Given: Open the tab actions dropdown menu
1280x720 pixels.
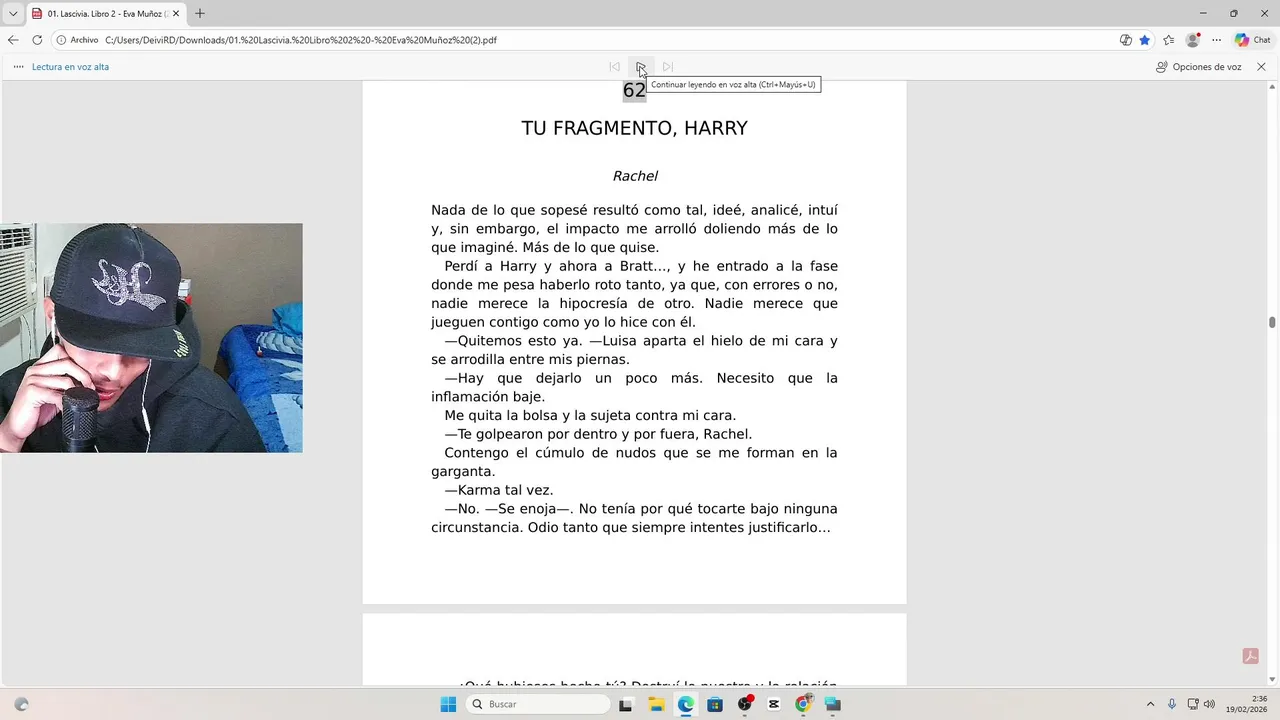Looking at the screenshot, I should click(13, 13).
